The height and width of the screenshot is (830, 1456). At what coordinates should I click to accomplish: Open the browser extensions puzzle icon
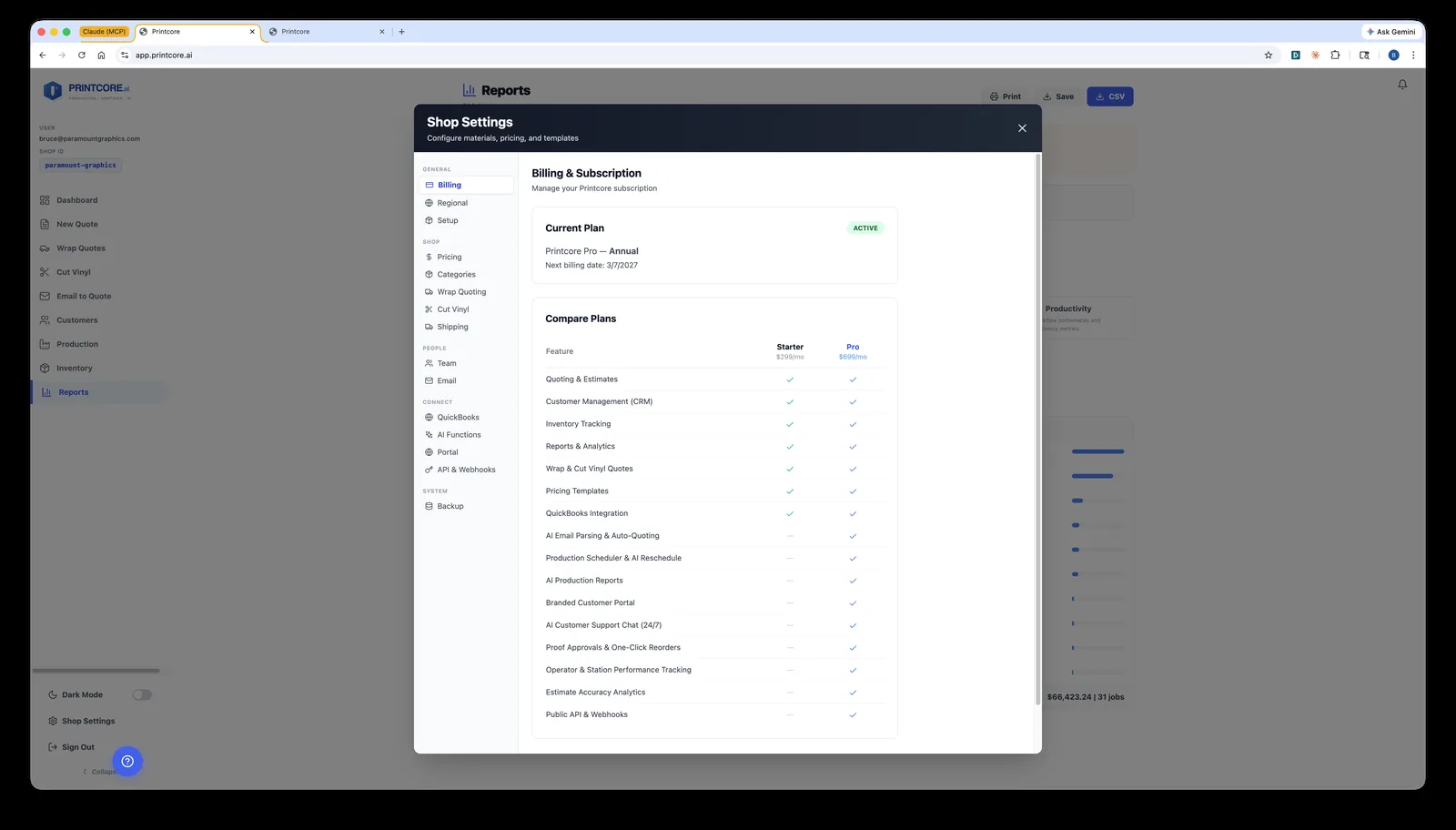coord(1335,56)
